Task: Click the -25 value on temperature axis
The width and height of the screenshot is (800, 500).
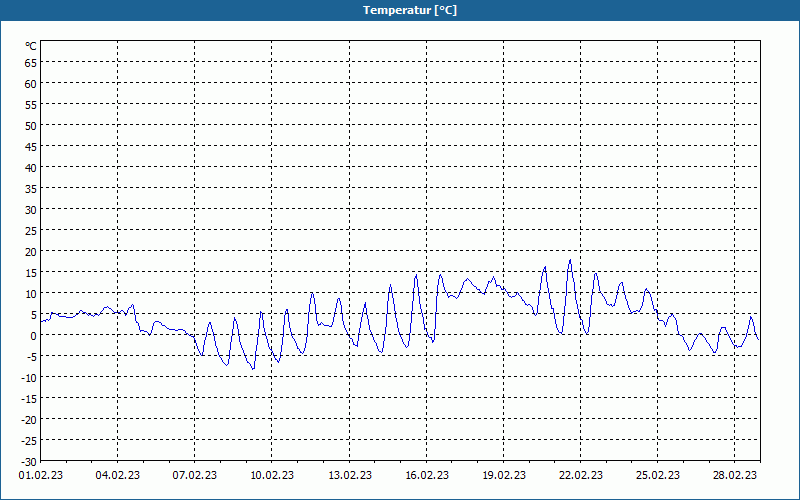Action: coord(29,440)
